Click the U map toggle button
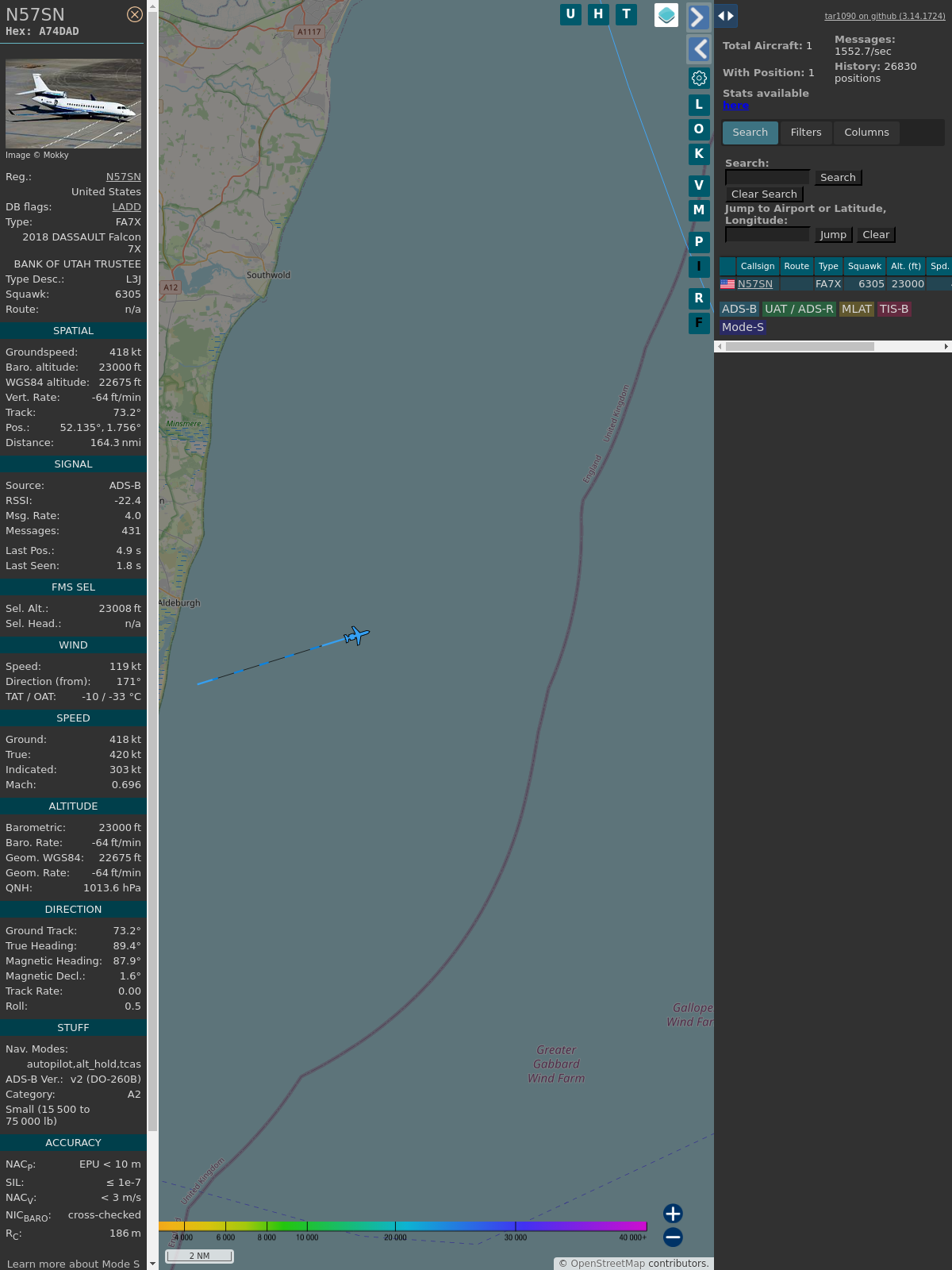952x1270 pixels. [x=570, y=14]
